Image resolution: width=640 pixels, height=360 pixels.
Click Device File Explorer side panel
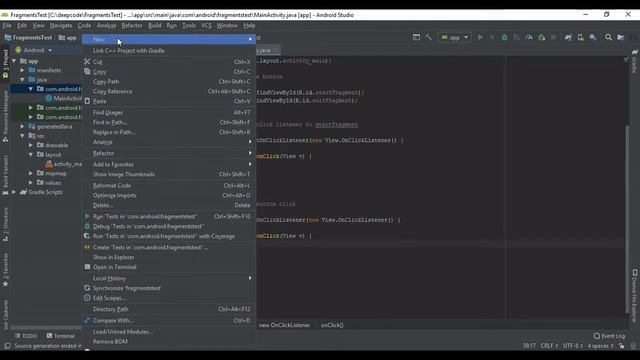(x=634, y=296)
